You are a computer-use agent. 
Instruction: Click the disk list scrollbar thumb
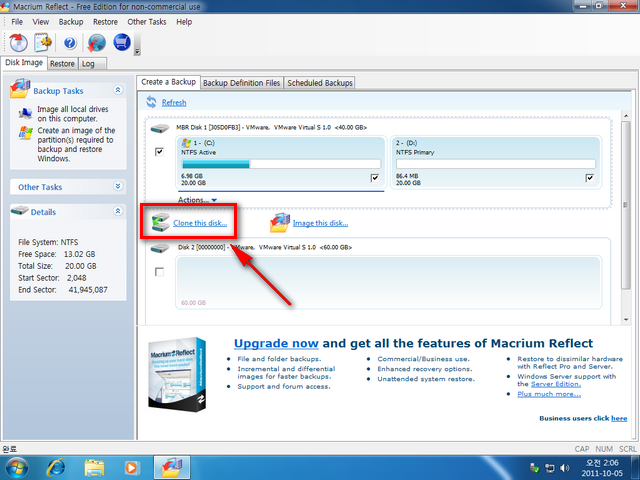626,205
